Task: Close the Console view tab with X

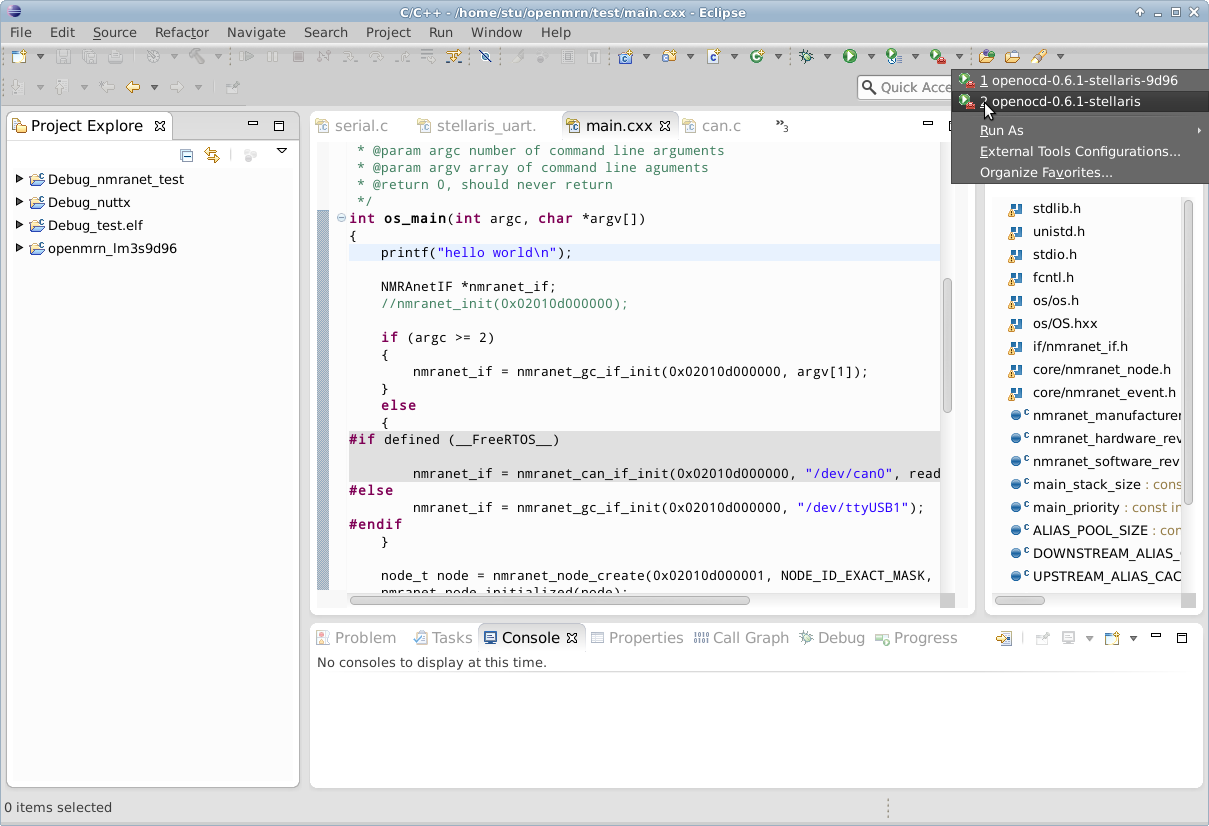Action: pyautogui.click(x=572, y=638)
